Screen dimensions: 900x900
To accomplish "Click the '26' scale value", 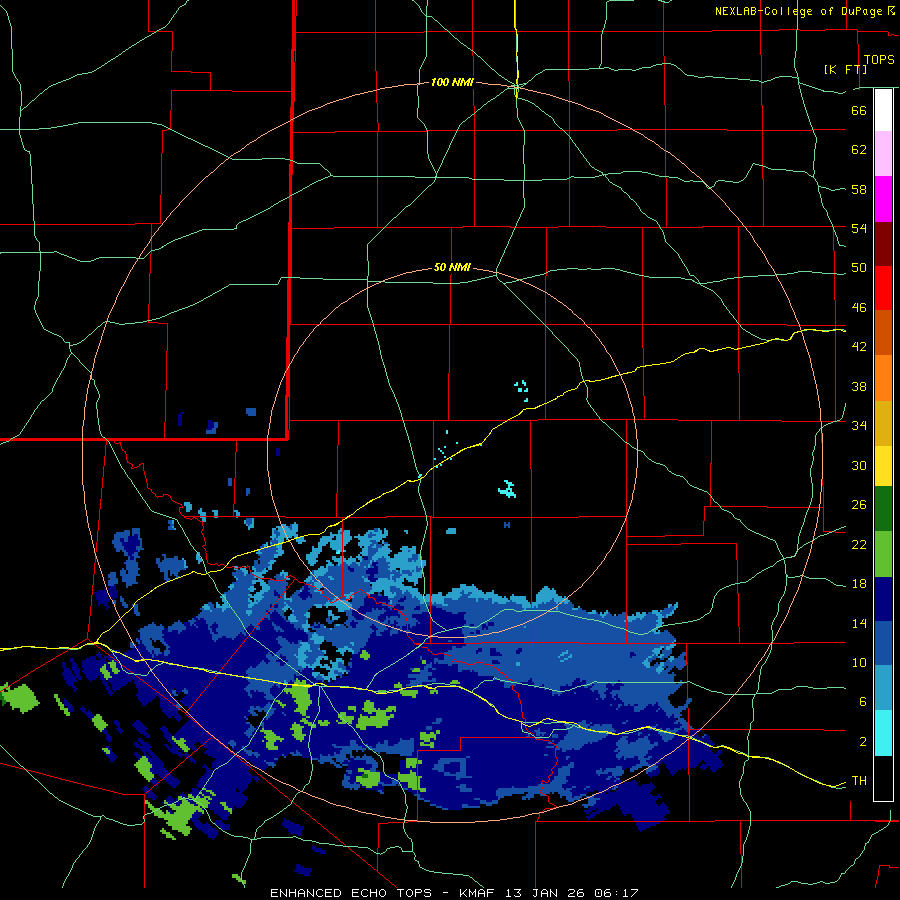I will click(x=859, y=505).
